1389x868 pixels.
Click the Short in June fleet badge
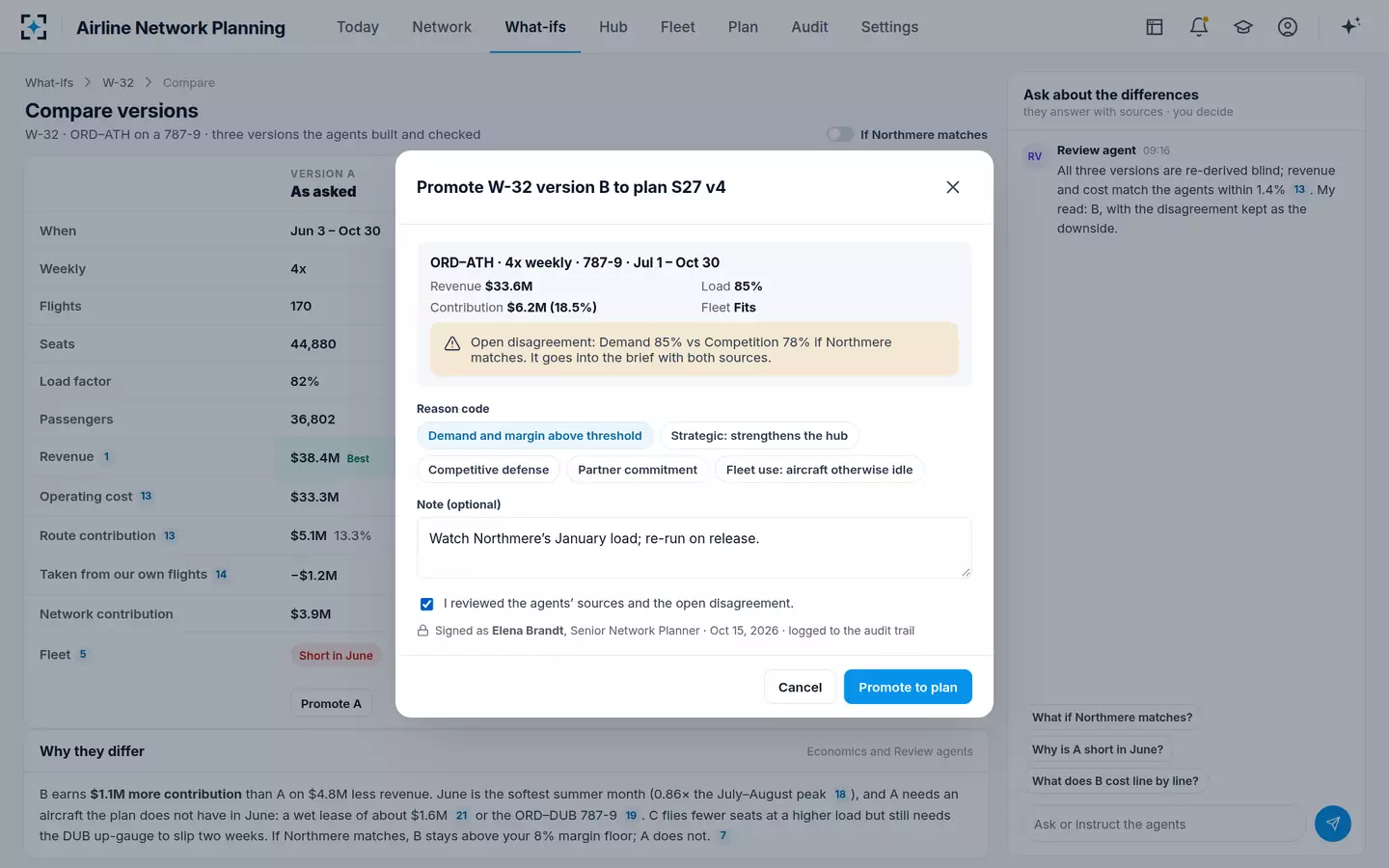pos(336,655)
